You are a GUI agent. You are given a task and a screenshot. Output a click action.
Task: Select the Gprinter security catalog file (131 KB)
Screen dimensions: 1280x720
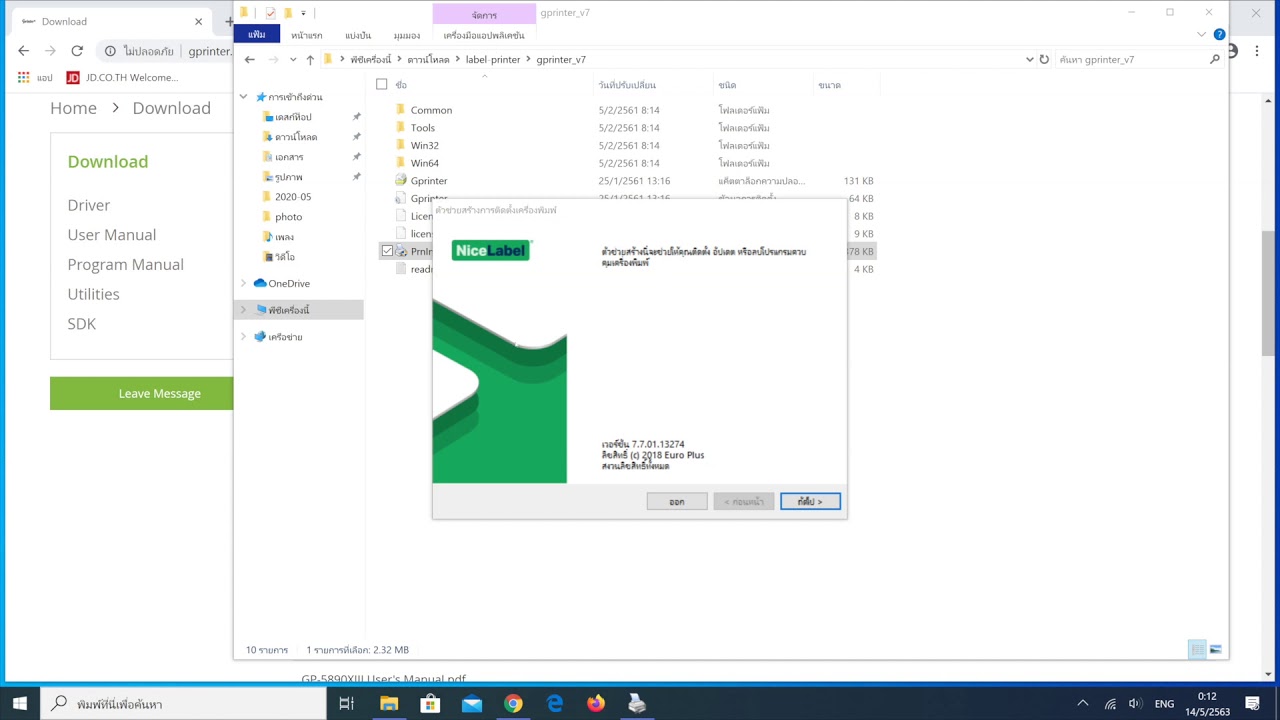point(429,181)
